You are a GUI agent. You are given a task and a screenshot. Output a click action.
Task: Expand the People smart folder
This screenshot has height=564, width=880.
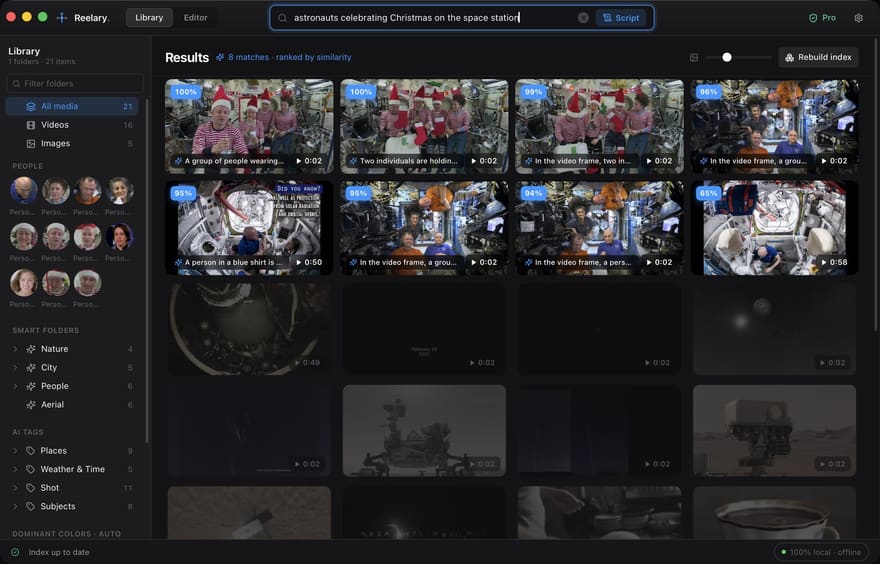(x=15, y=386)
